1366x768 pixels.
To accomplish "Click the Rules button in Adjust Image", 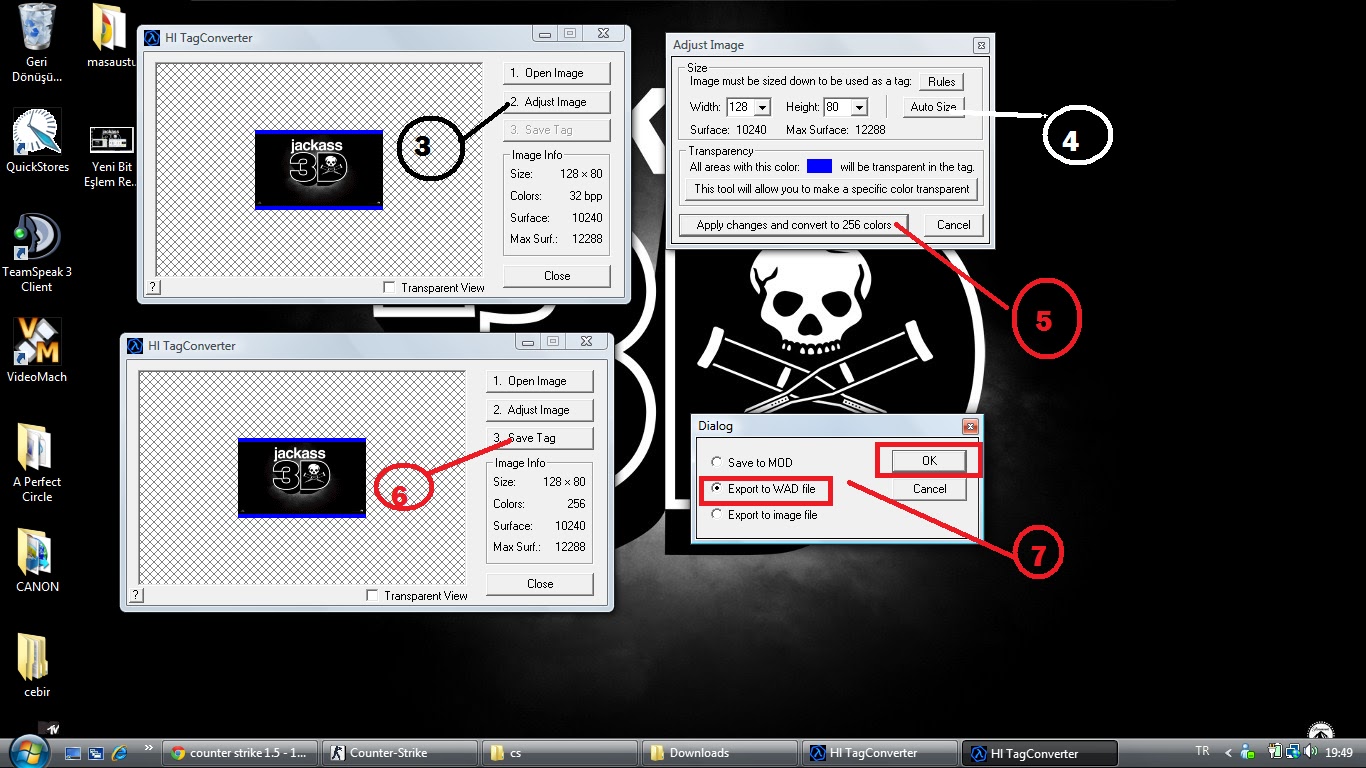I will coord(941,82).
